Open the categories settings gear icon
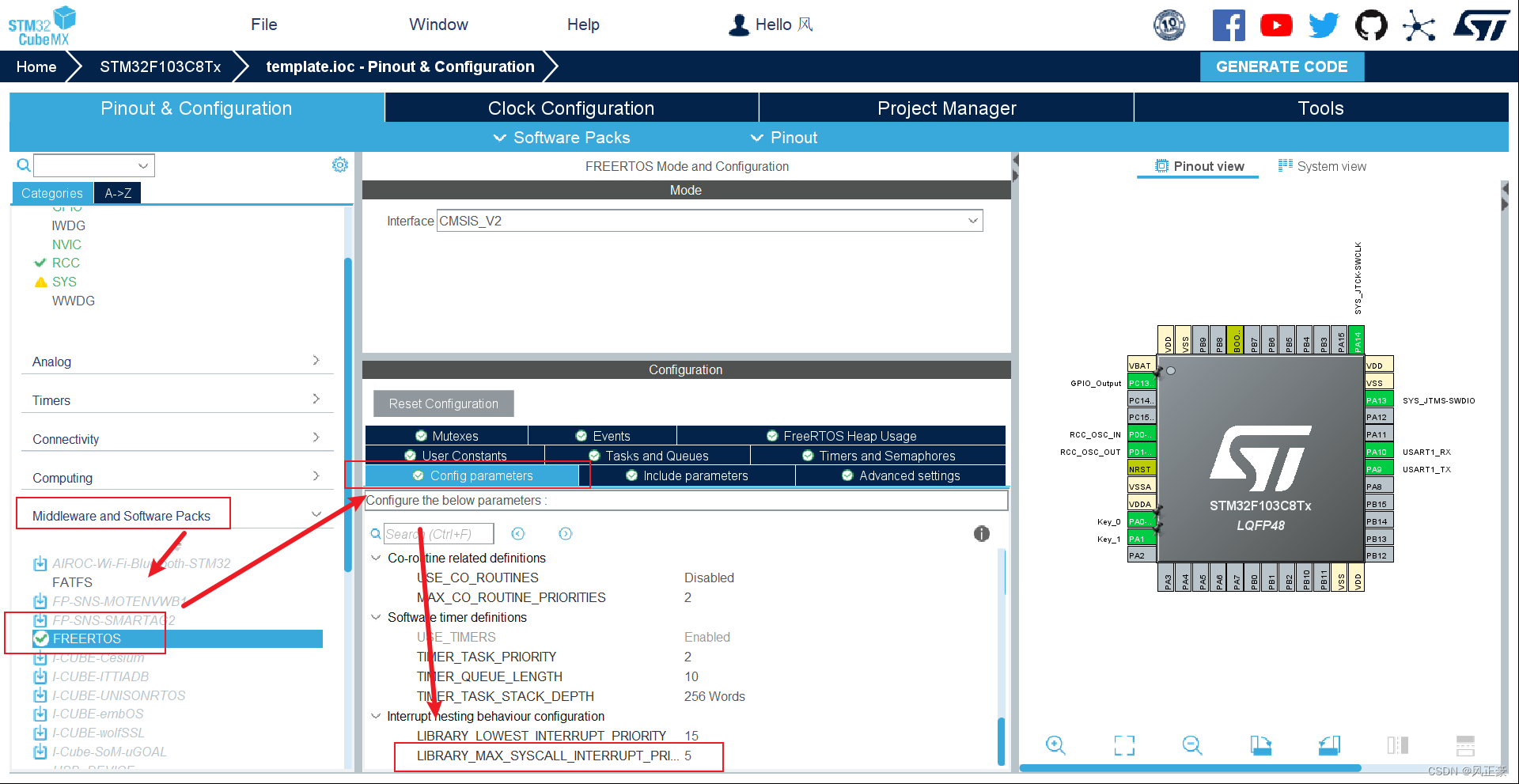 pyautogui.click(x=340, y=165)
